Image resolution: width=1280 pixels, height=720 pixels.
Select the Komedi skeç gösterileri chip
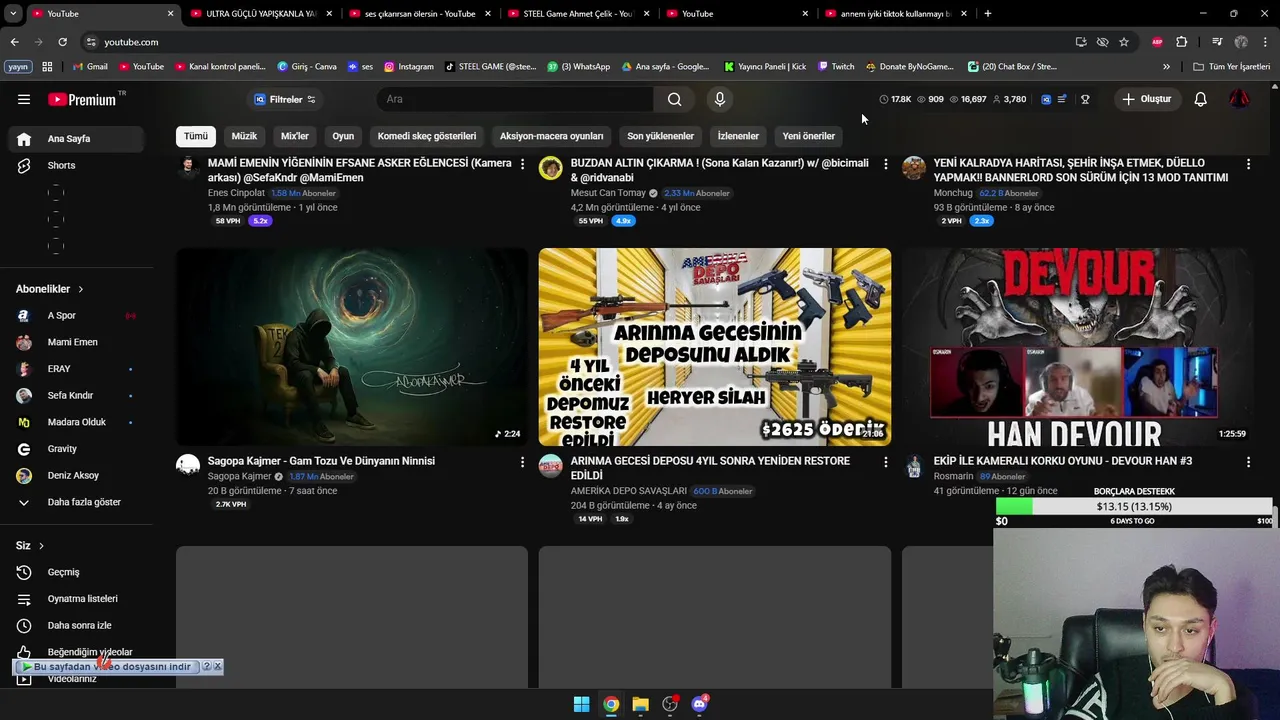427,136
